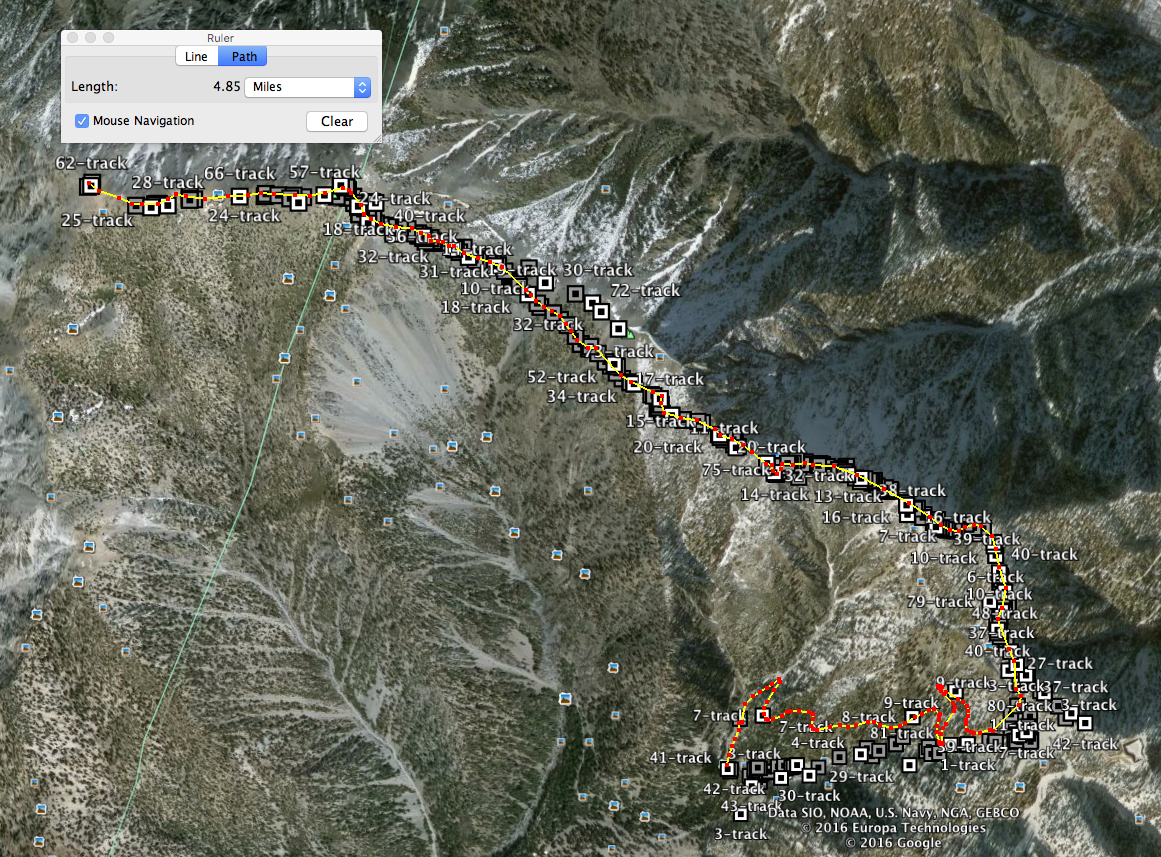Click the Clear button in Ruler
1161x857 pixels.
[337, 121]
